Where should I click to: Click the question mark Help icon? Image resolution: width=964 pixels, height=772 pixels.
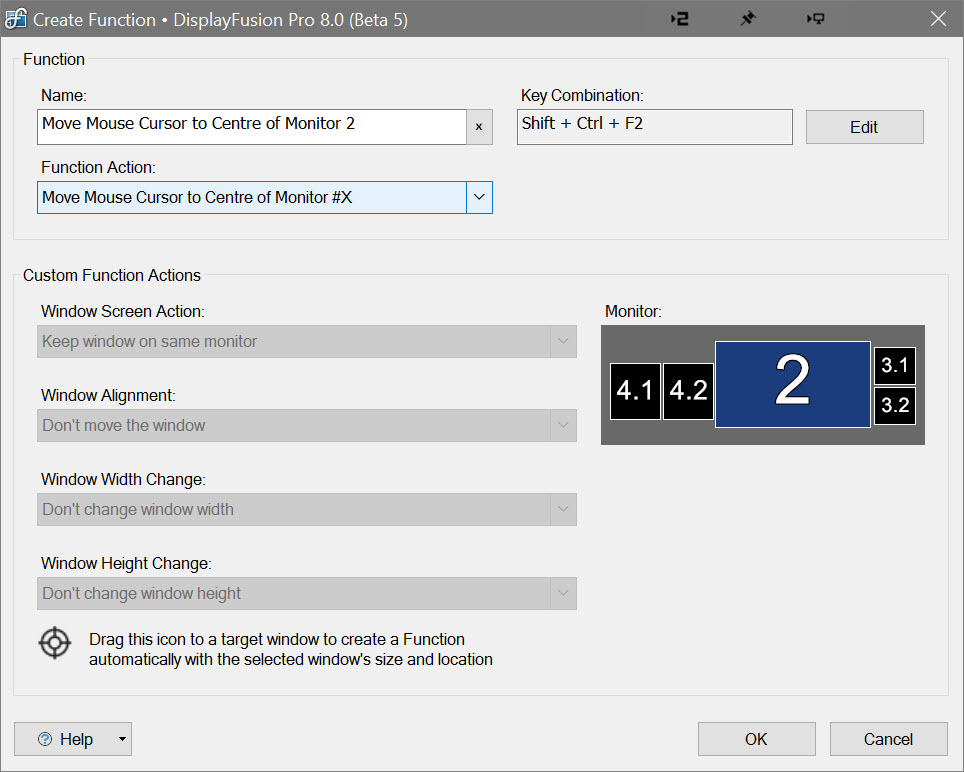[x=44, y=739]
